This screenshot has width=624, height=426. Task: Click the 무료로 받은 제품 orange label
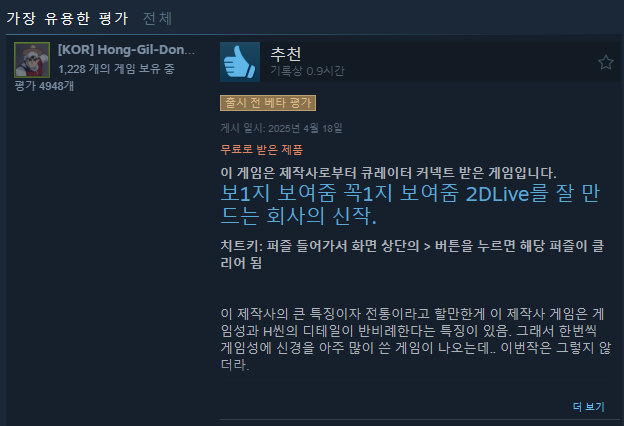click(261, 150)
